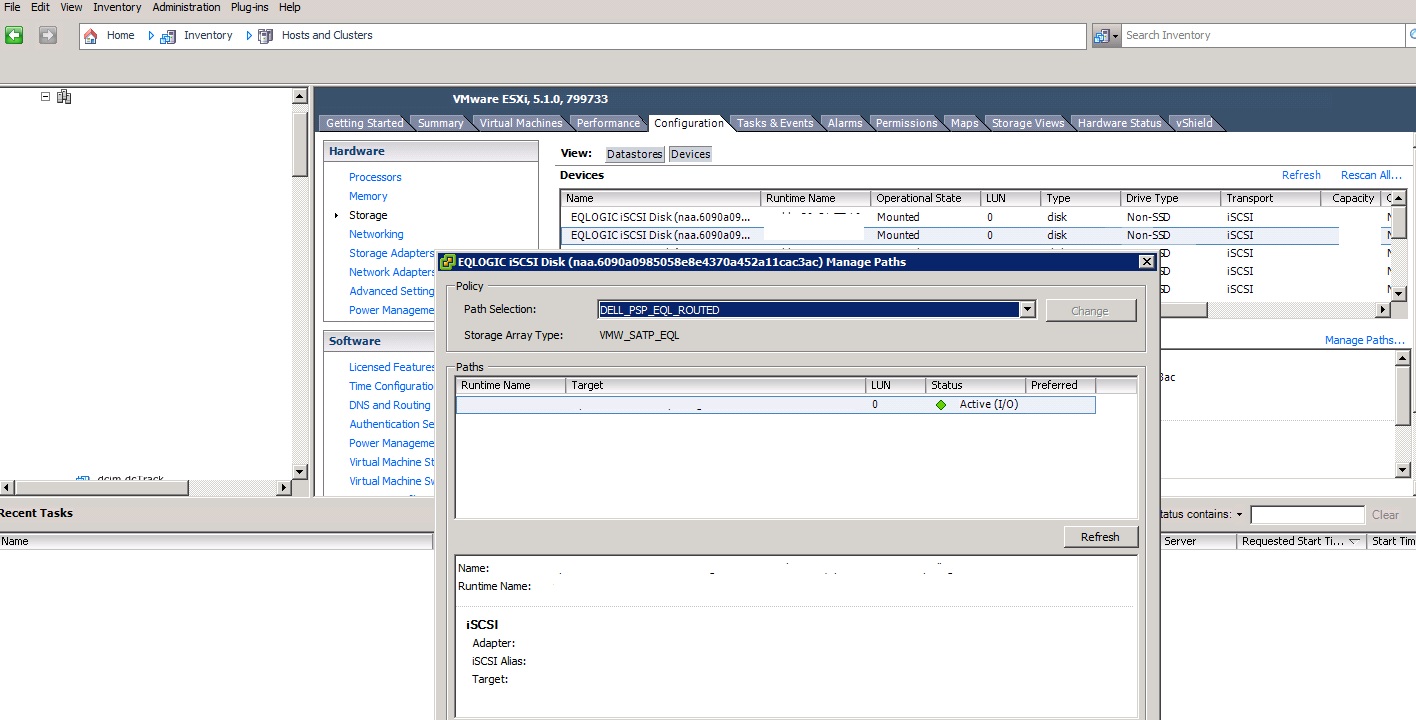
Task: Sort paths by Target column
Action: [x=715, y=385]
